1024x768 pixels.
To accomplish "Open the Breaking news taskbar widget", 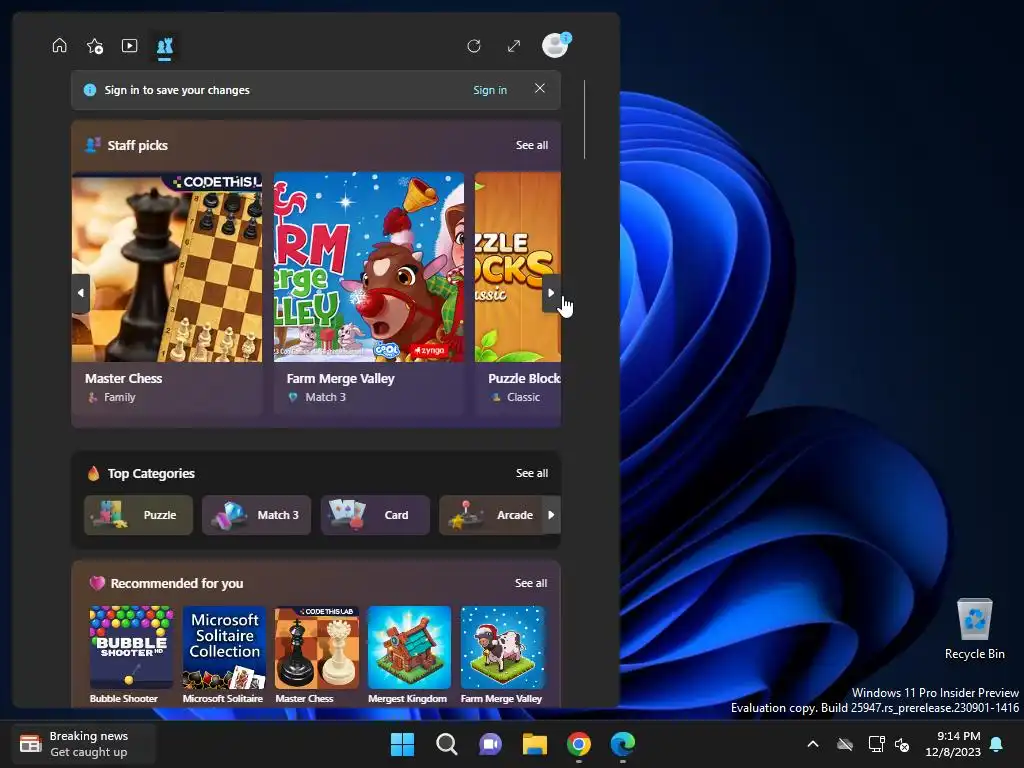I will click(84, 744).
